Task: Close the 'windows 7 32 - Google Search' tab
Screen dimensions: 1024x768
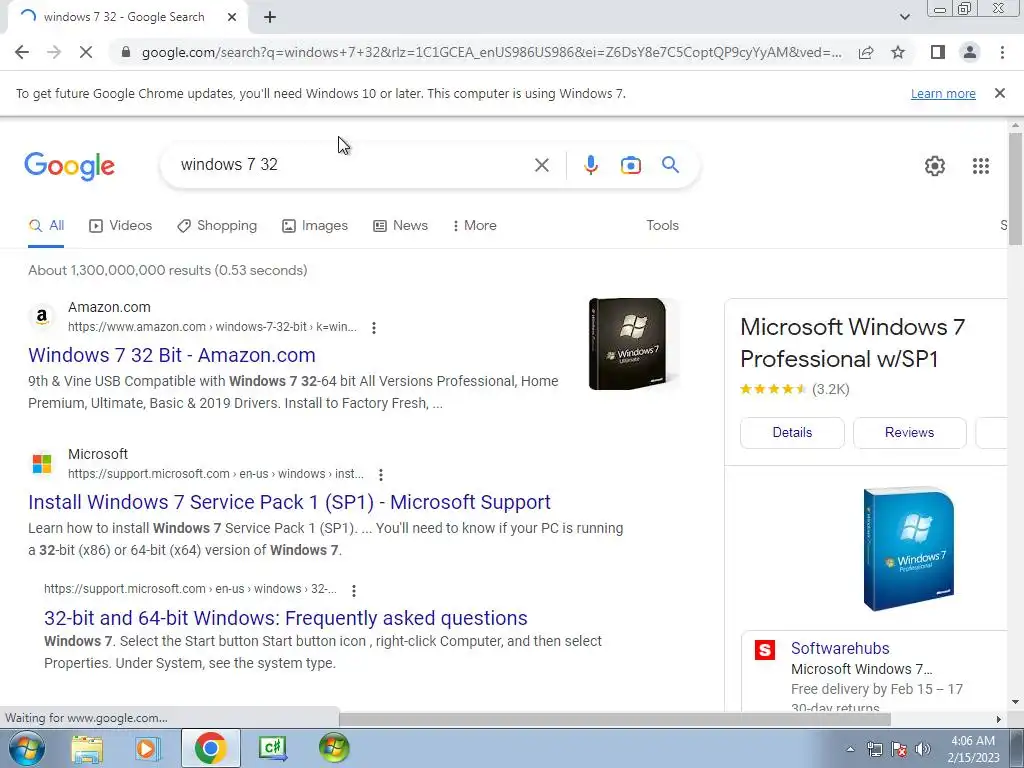Action: tap(232, 18)
